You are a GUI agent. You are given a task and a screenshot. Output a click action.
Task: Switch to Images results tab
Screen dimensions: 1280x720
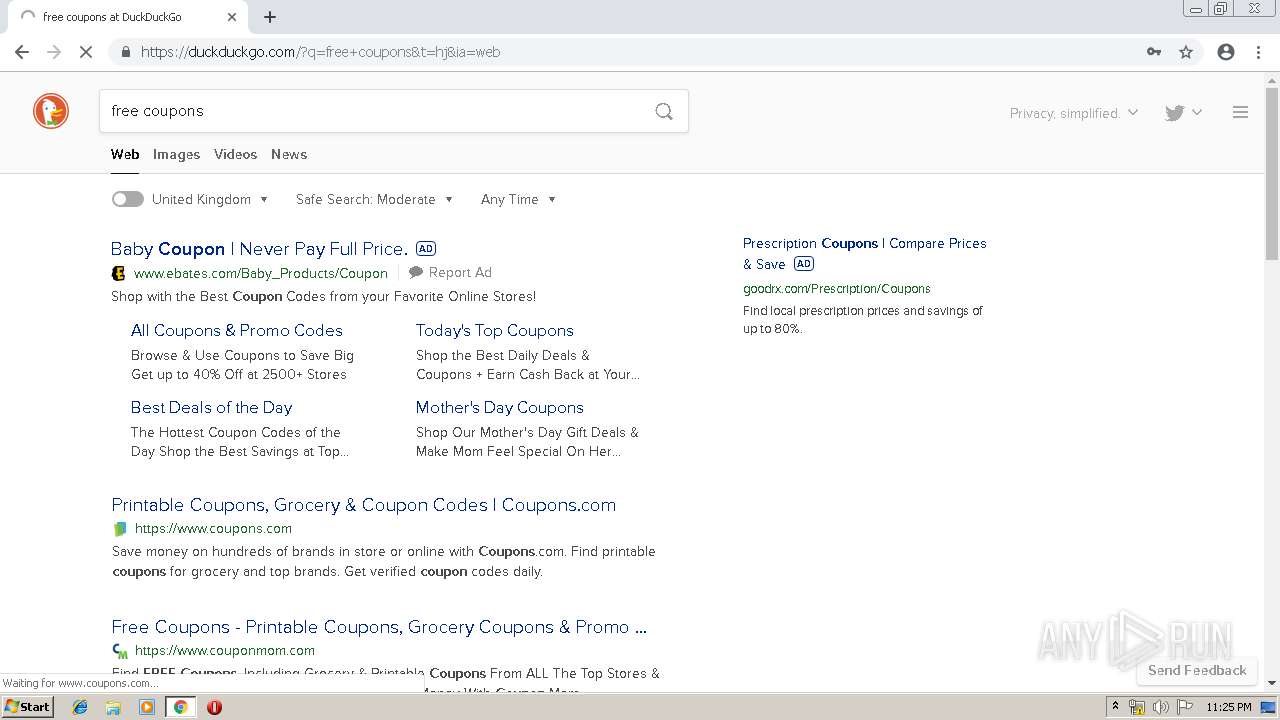[x=176, y=154]
